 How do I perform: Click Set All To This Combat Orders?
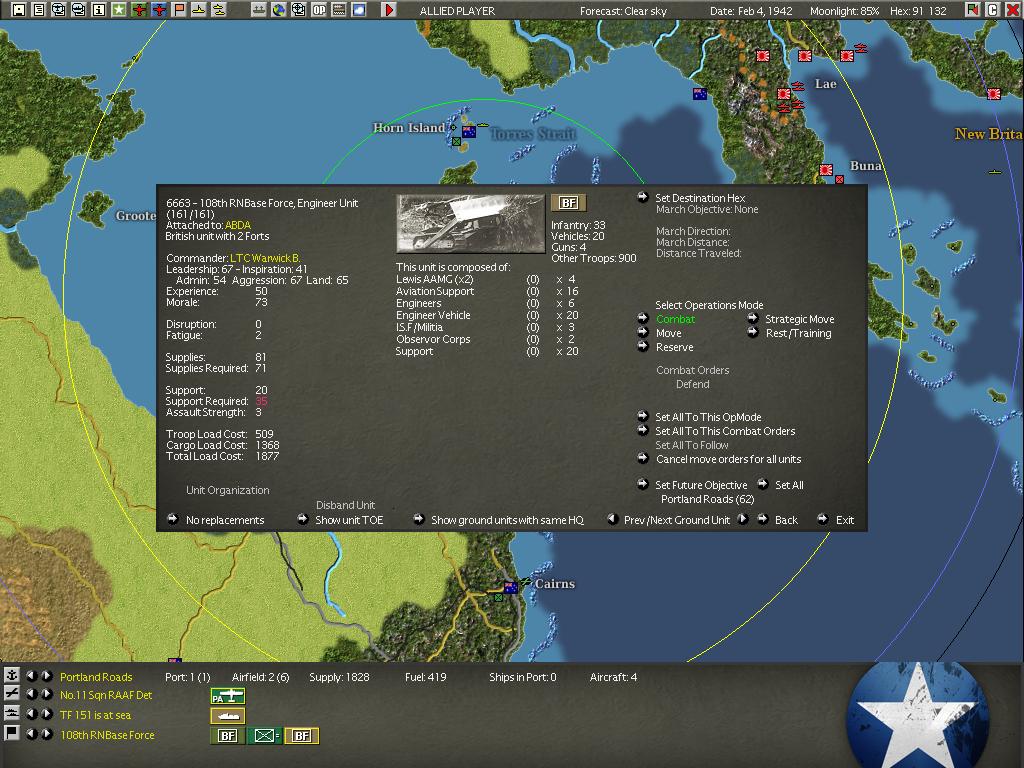(x=725, y=431)
